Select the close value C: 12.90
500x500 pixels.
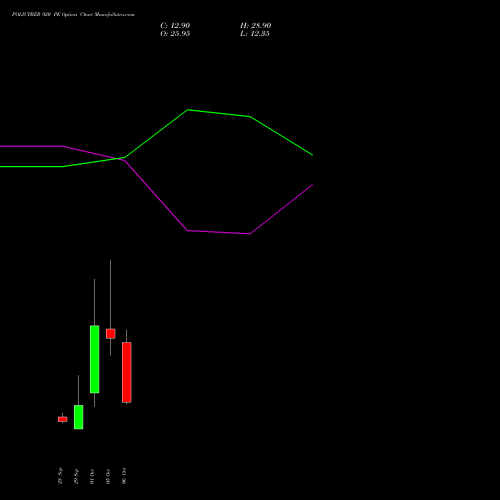[x=175, y=26]
